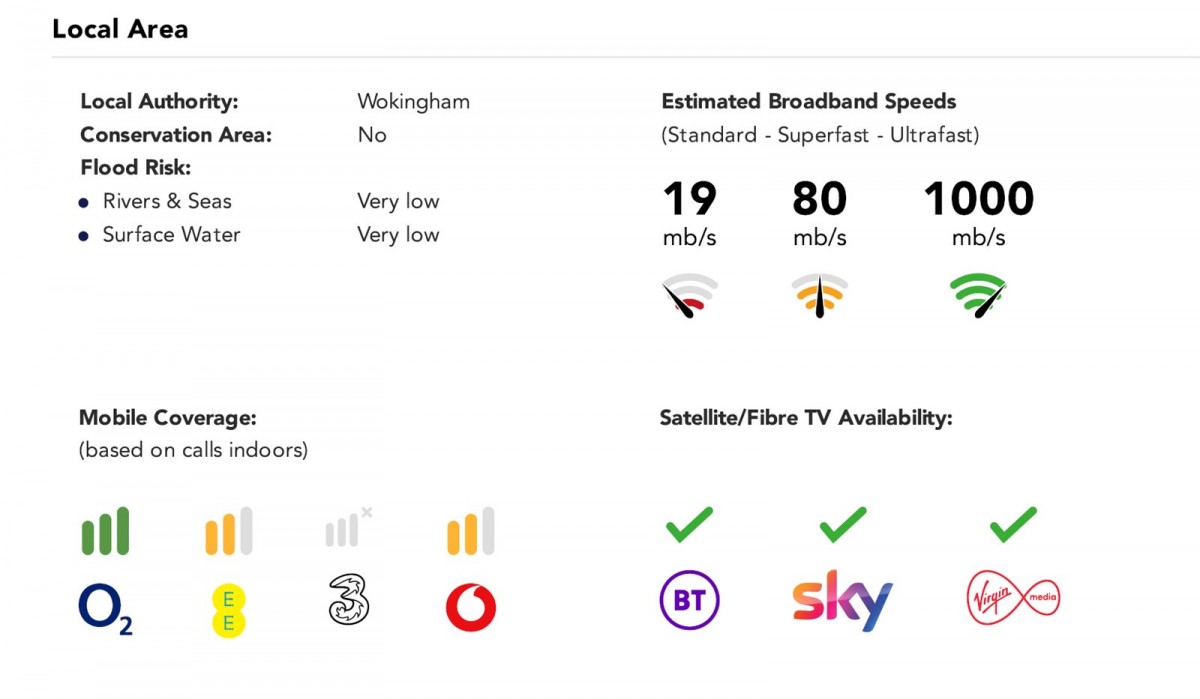Viewport: 1200px width, 699px height.
Task: Click the Local Area section heading
Action: point(120,29)
